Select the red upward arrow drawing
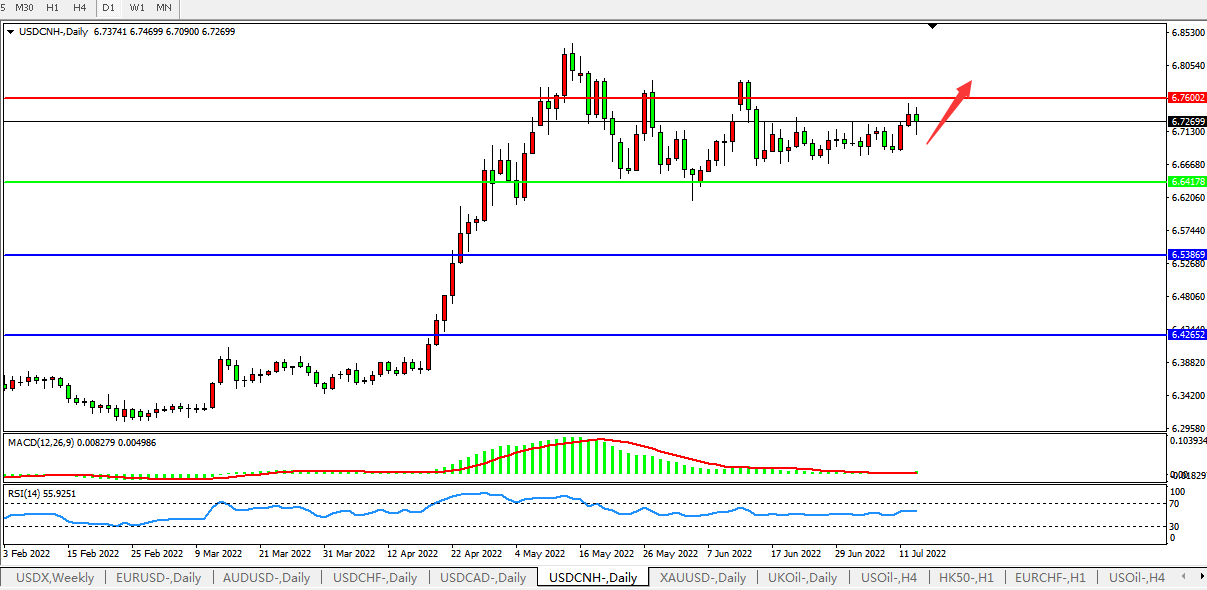Viewport: 1207px width, 590px height. pos(949,112)
